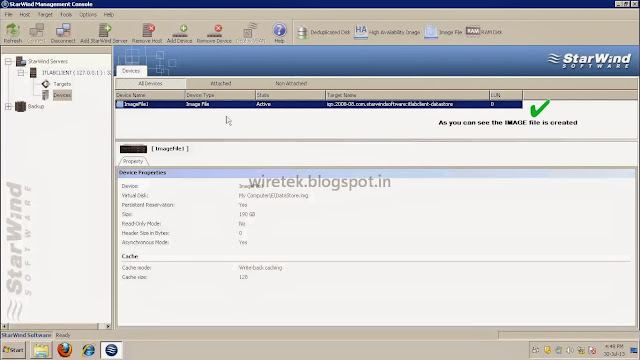Select StarWind Servers in the tree
640x360 pixels.
[47, 61]
